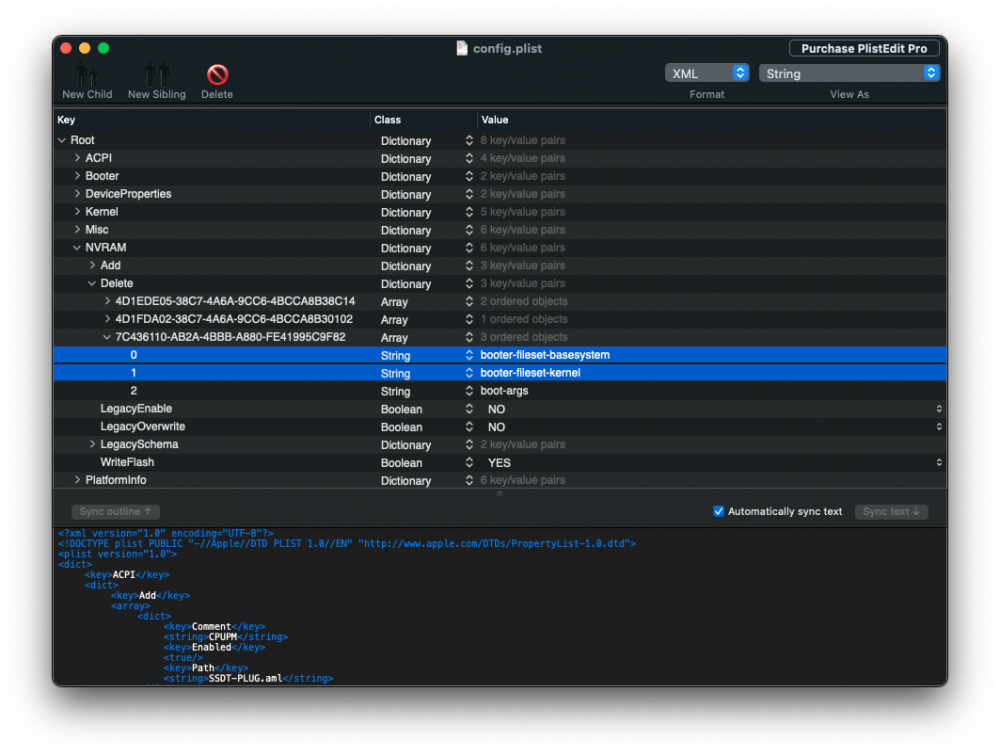The width and height of the screenshot is (1000, 756).
Task: Open class stepper for WriteFlash row
Action: pos(469,462)
